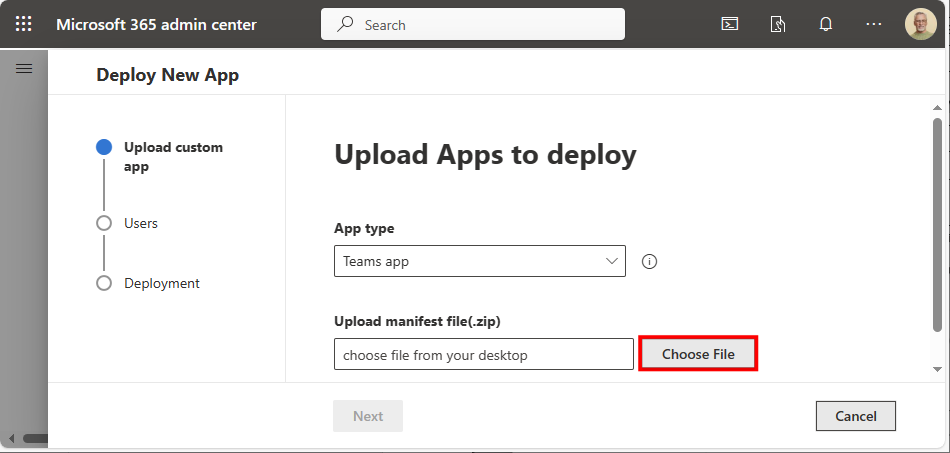This screenshot has height=453, width=950.
Task: Click the Deploy New App heading
Action: click(167, 75)
